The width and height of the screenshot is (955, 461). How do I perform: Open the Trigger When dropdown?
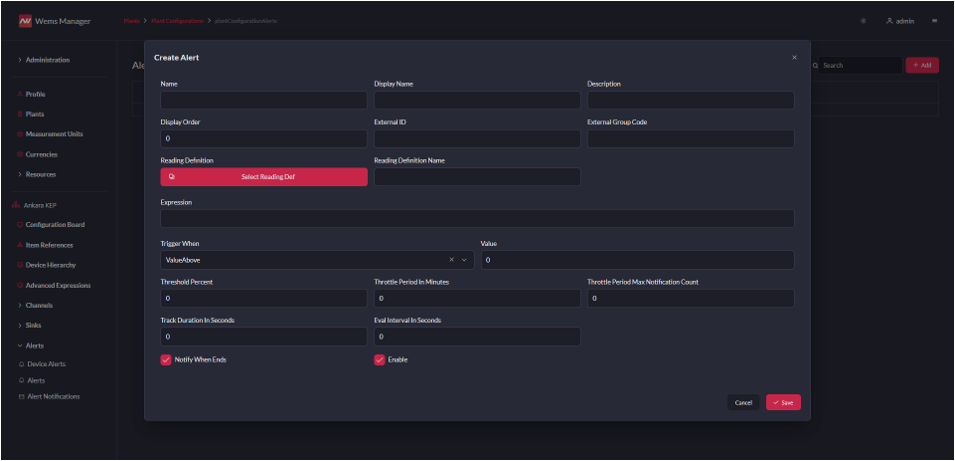click(464, 260)
